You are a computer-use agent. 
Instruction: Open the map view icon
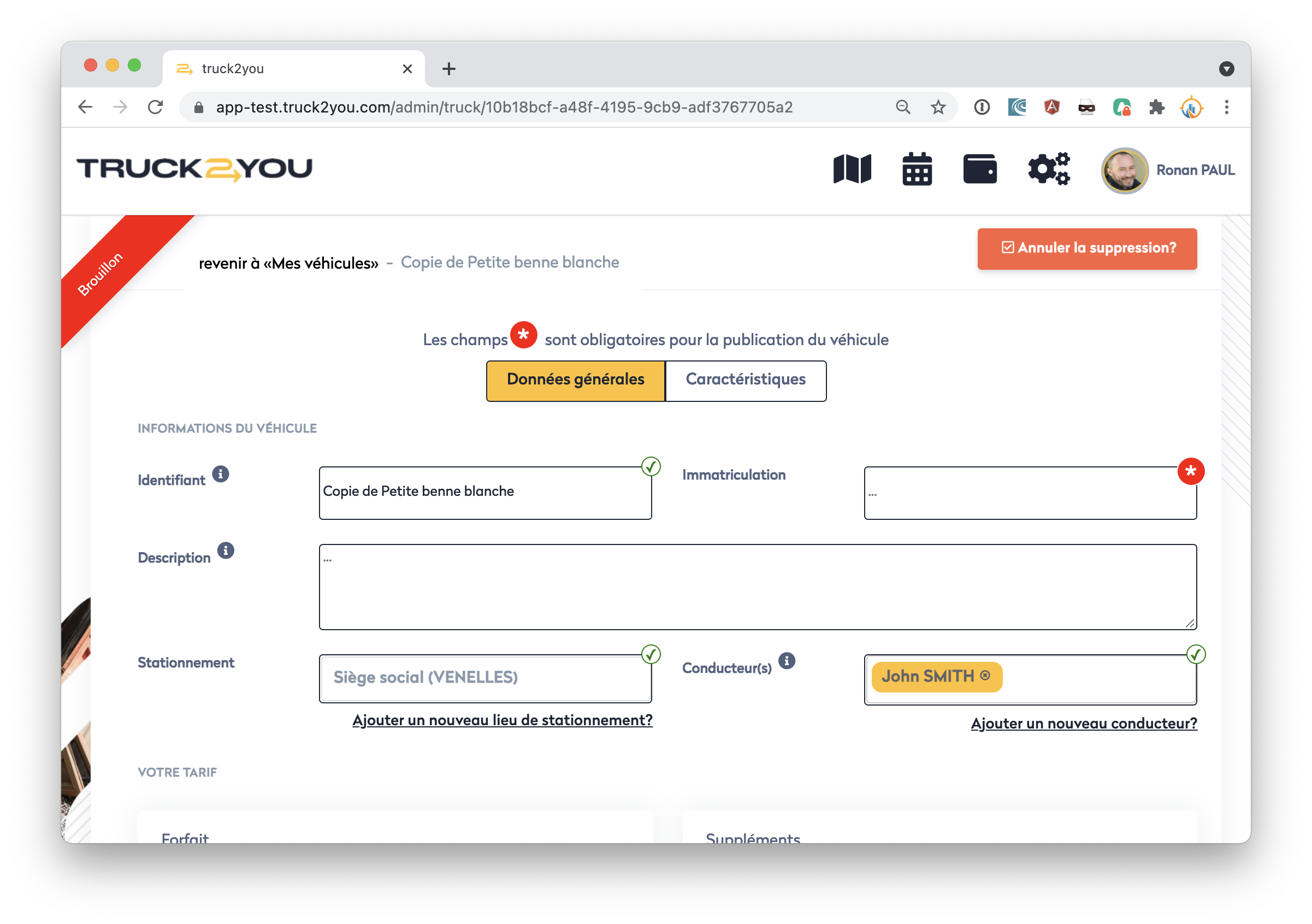[852, 169]
